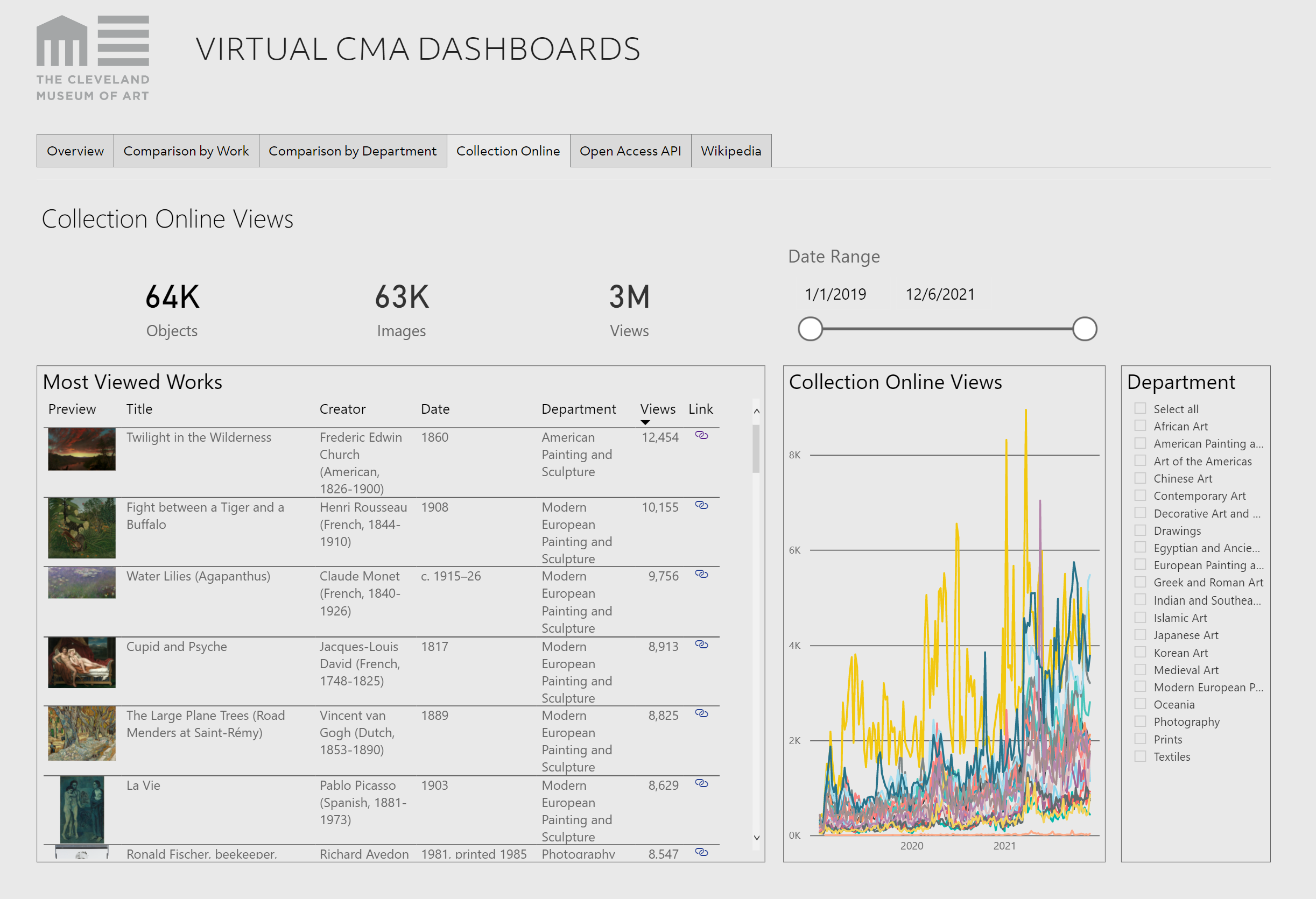1316x899 pixels.
Task: Open link icon for Cupid and Psyche
Action: 701,645
